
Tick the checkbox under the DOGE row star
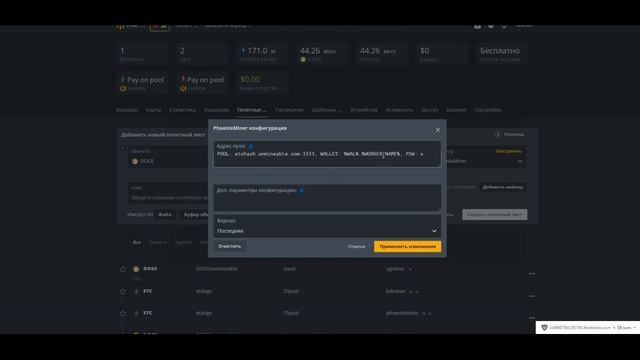(123, 279)
